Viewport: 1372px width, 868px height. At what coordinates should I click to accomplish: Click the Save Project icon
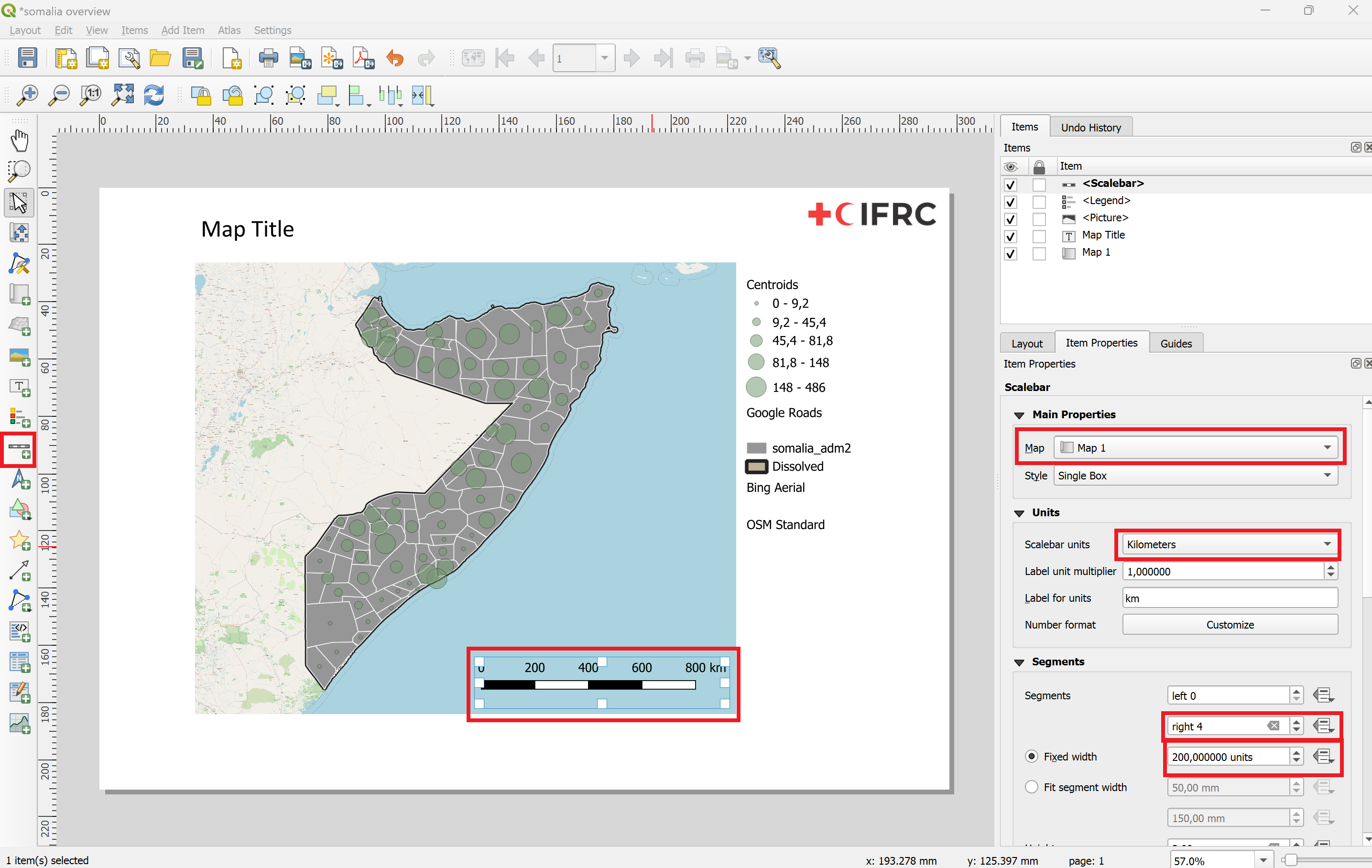pyautogui.click(x=27, y=58)
